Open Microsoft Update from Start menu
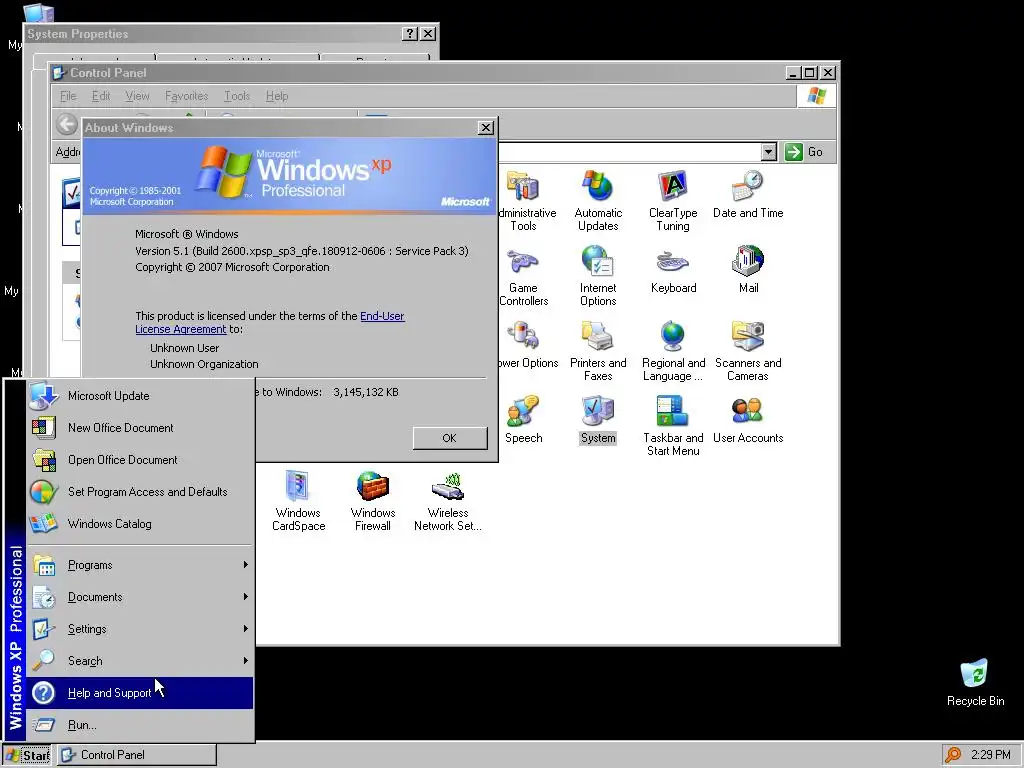 [140, 396]
